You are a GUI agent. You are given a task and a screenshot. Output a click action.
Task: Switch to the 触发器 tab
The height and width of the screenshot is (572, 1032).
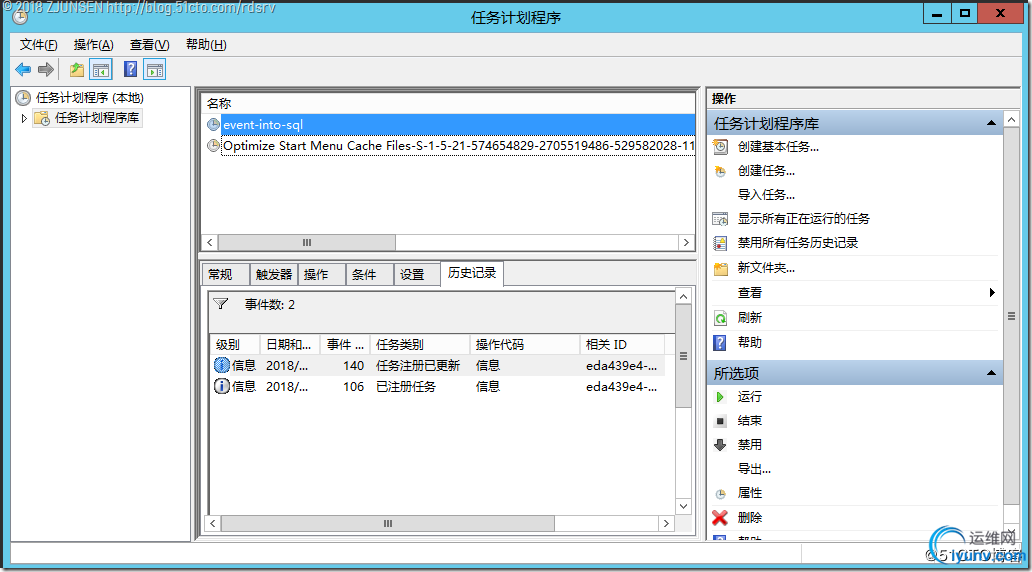(274, 274)
